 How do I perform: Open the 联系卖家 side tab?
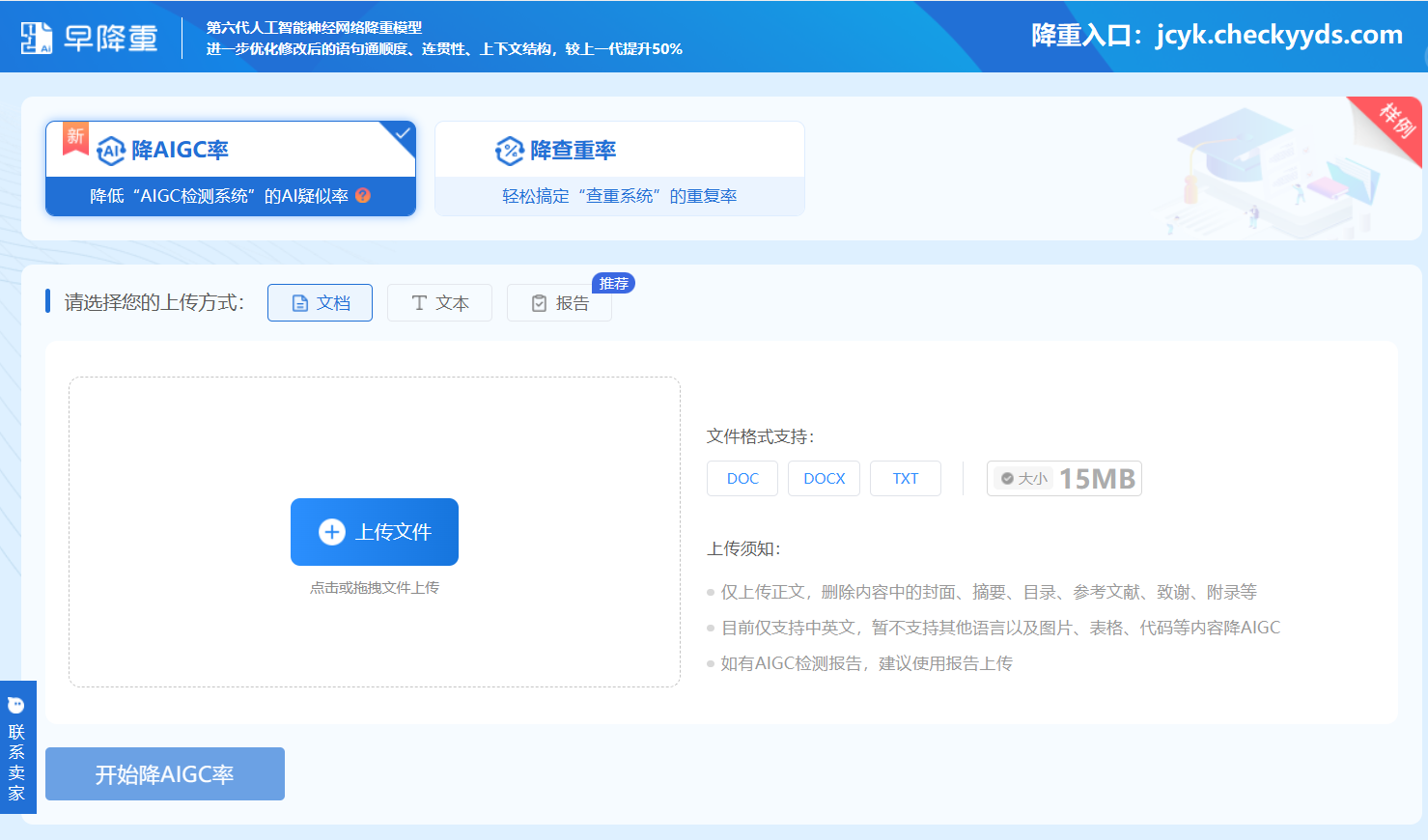click(17, 747)
